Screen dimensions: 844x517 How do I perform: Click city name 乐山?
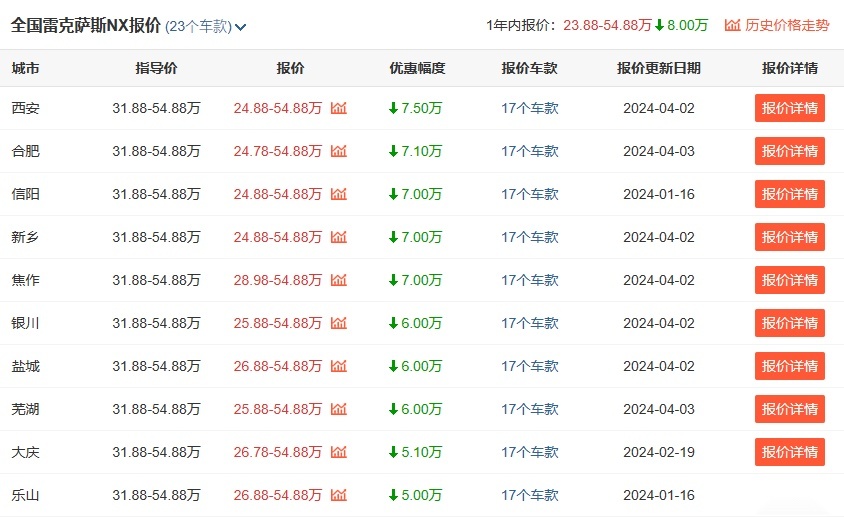[x=25, y=495]
